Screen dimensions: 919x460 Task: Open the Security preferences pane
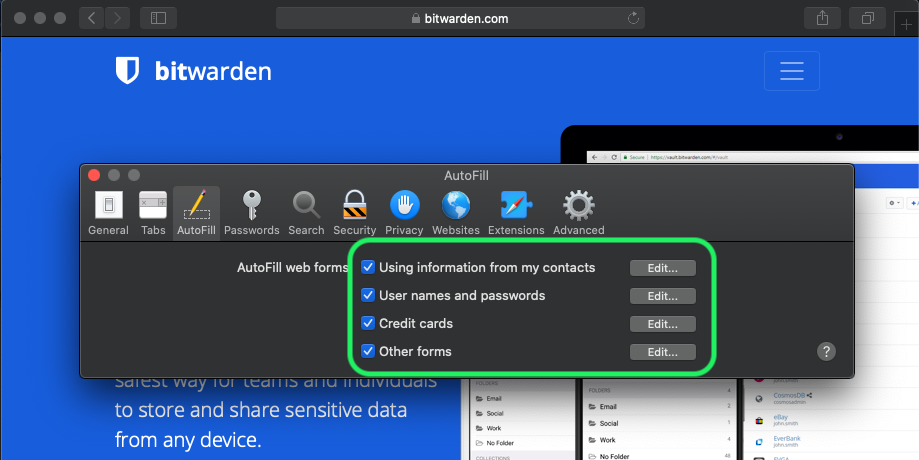click(355, 212)
